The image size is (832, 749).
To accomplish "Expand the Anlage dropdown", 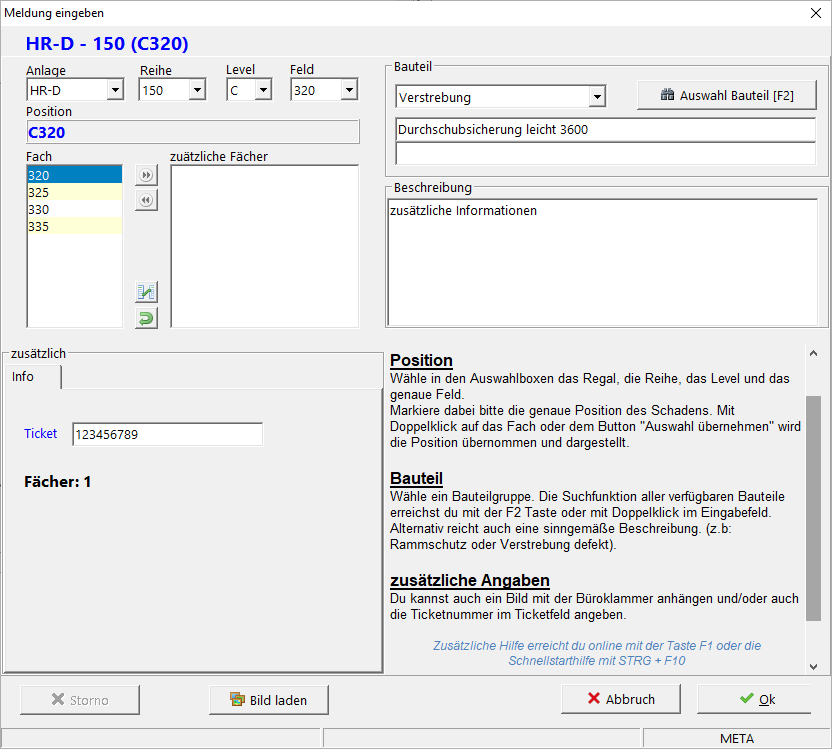I will pos(114,91).
